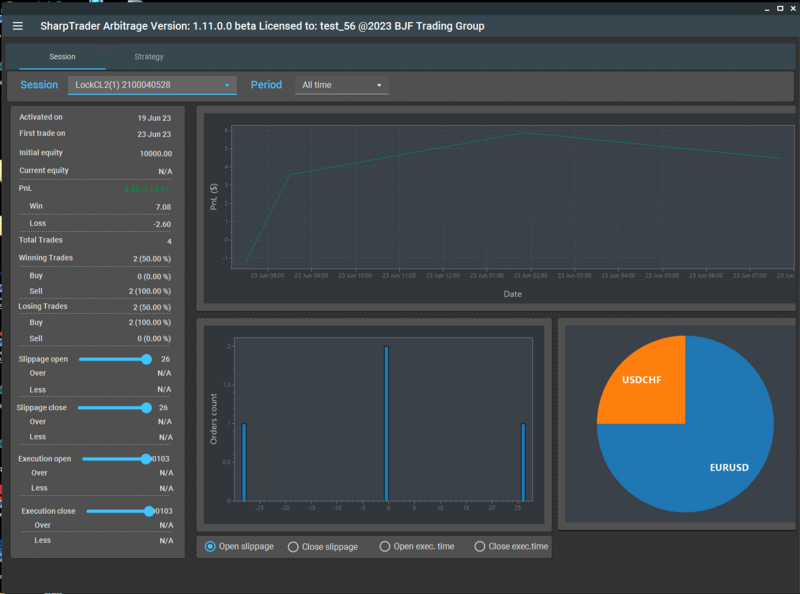This screenshot has width=800, height=594.
Task: Open the hamburger navigation menu
Action: [16, 26]
